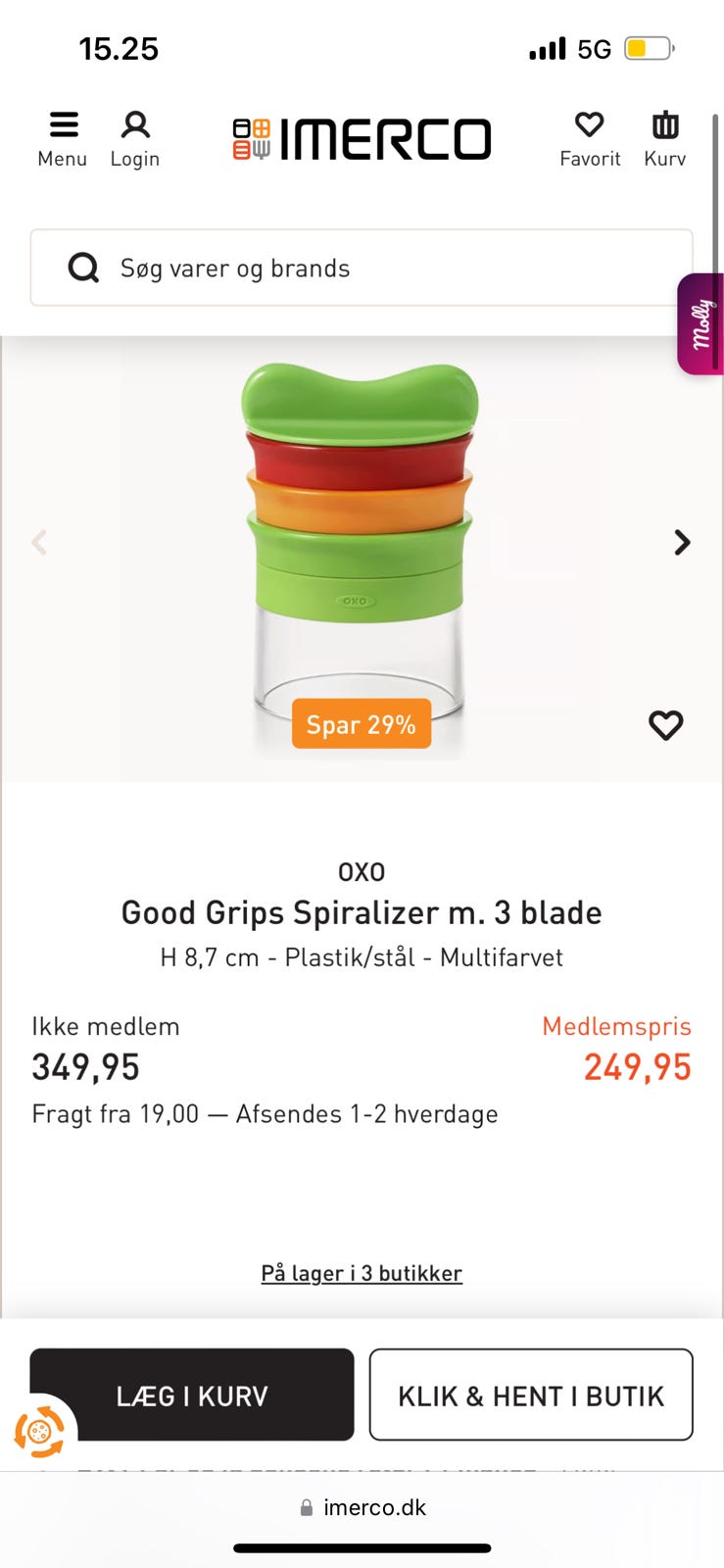Tap the red Medlemspris 249,95 price
This screenshot has width=724, height=1568.
click(x=637, y=1067)
